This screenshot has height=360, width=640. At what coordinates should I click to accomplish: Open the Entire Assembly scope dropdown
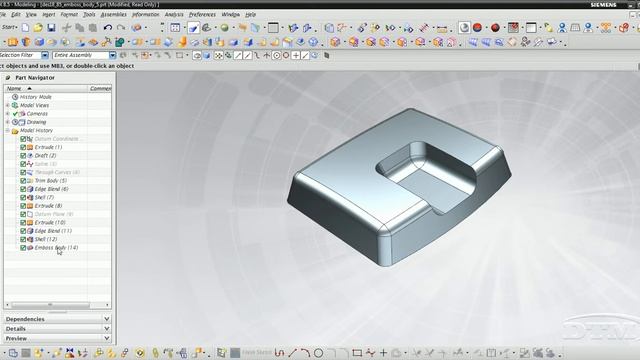click(x=112, y=55)
